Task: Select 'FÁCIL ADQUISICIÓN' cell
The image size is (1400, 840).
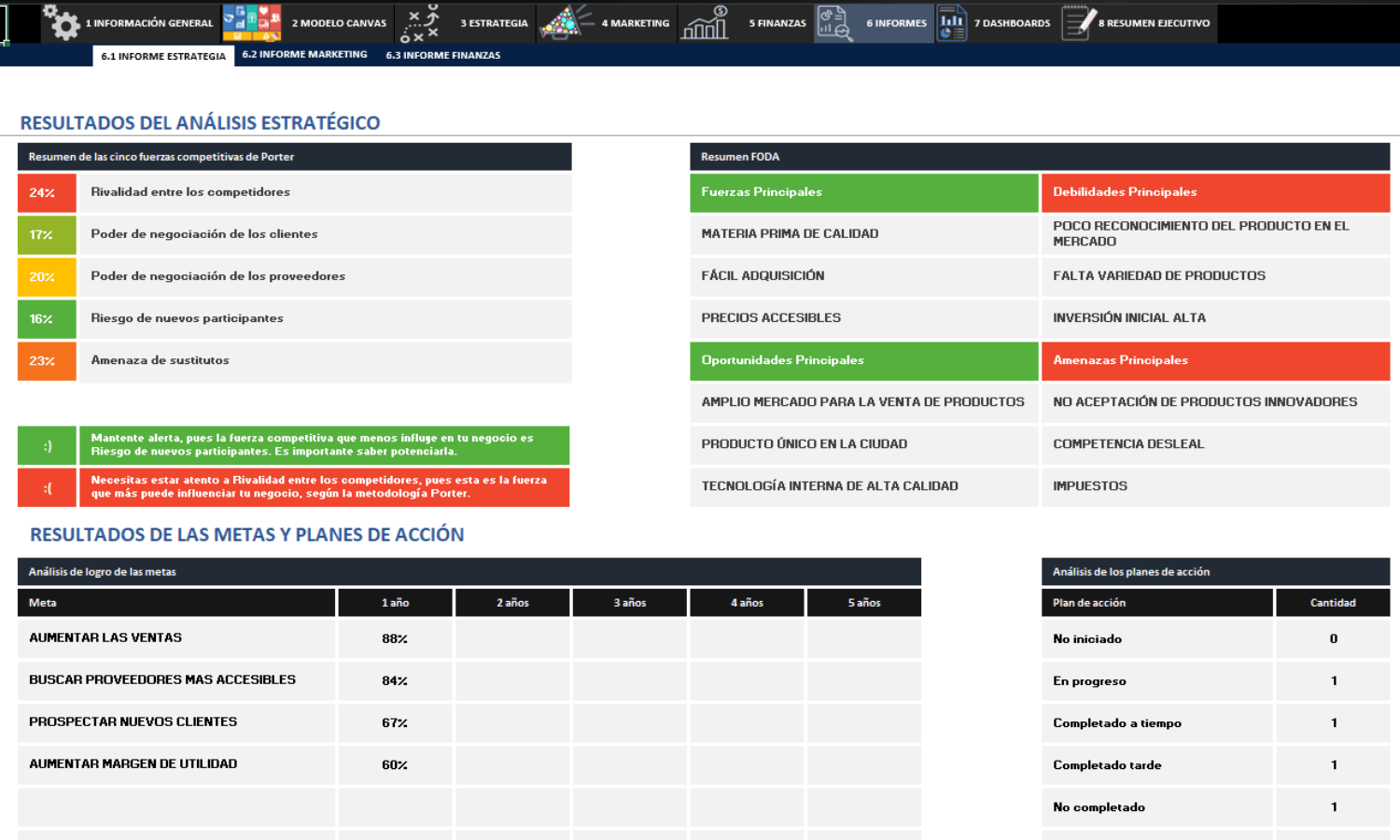Action: pyautogui.click(x=864, y=277)
